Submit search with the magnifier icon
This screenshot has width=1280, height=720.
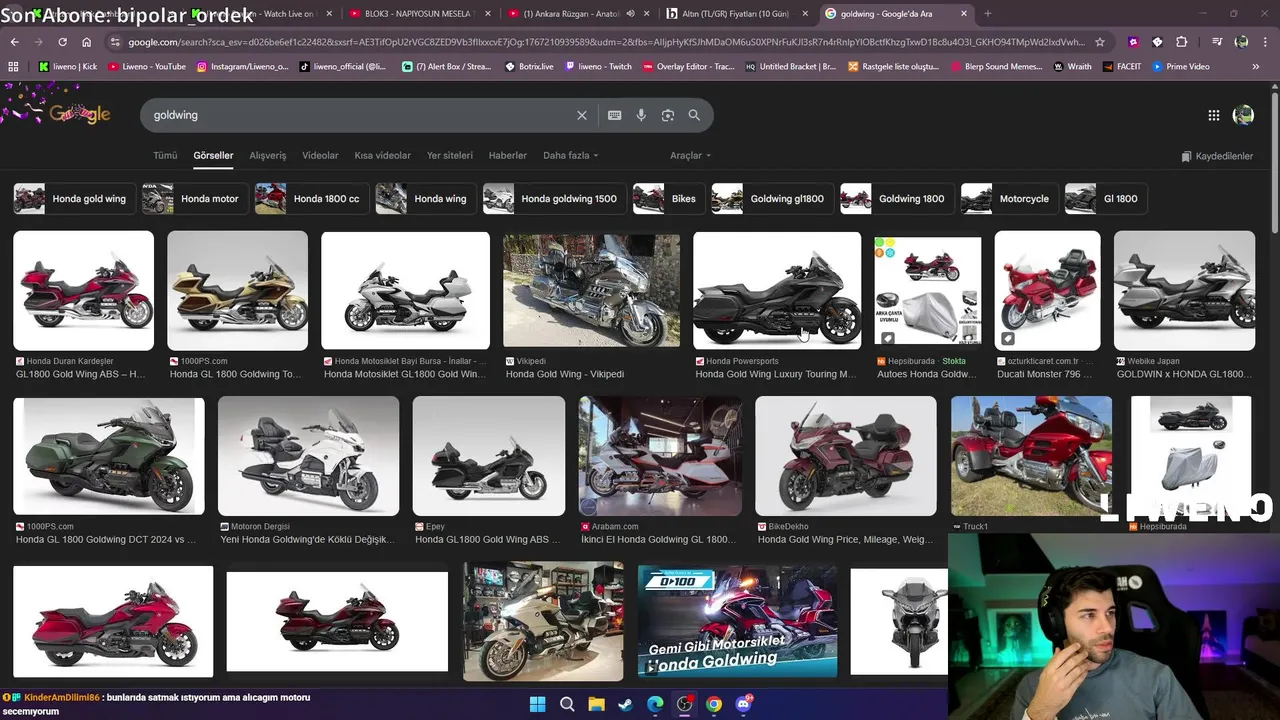point(694,115)
